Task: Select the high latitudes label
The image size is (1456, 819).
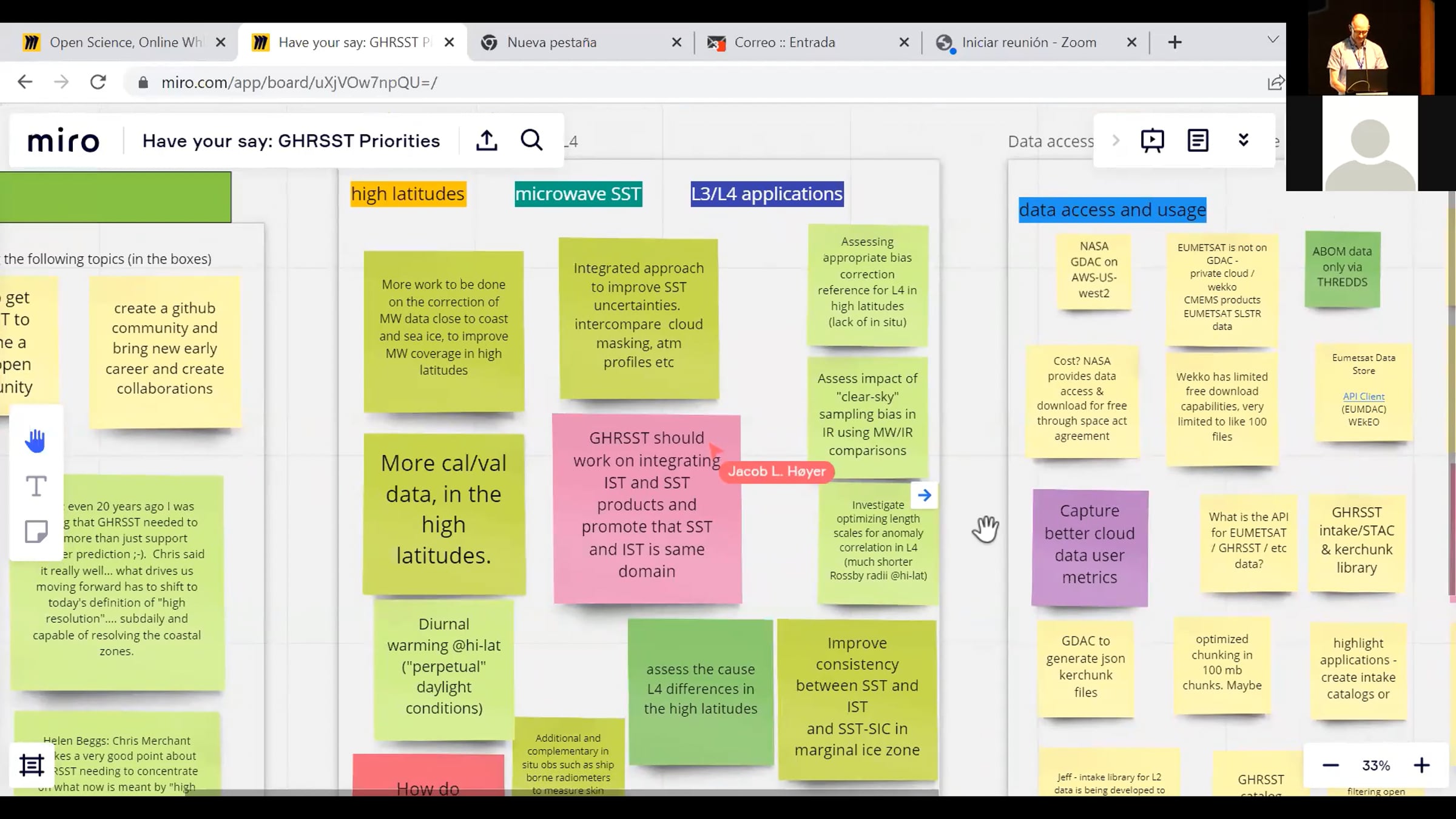Action: 408,194
